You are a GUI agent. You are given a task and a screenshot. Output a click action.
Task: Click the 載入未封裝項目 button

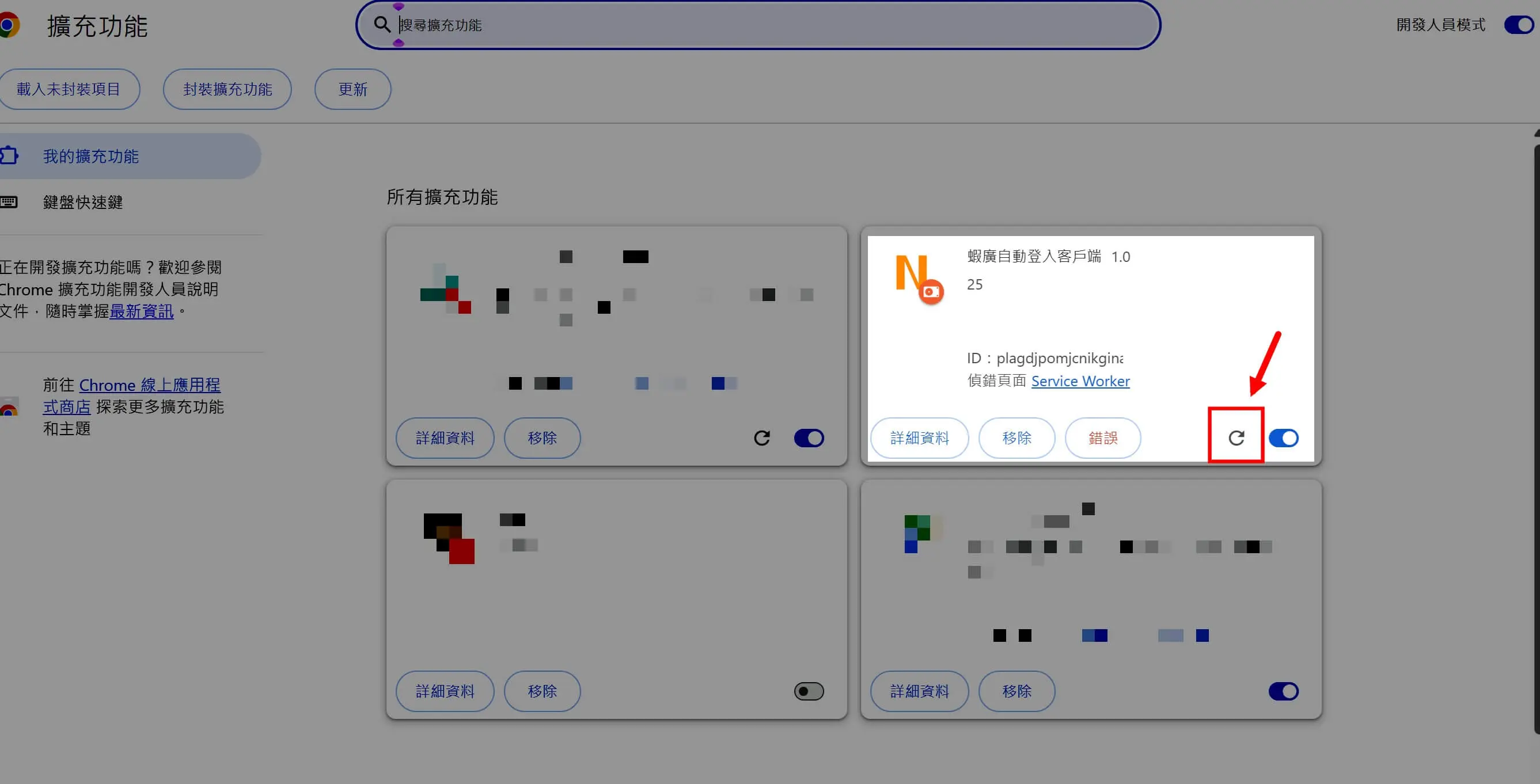click(x=69, y=89)
